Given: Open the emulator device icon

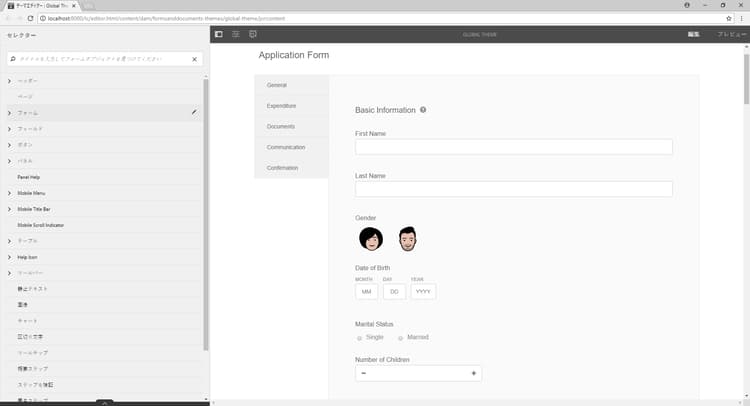Looking at the screenshot, I should (253, 34).
